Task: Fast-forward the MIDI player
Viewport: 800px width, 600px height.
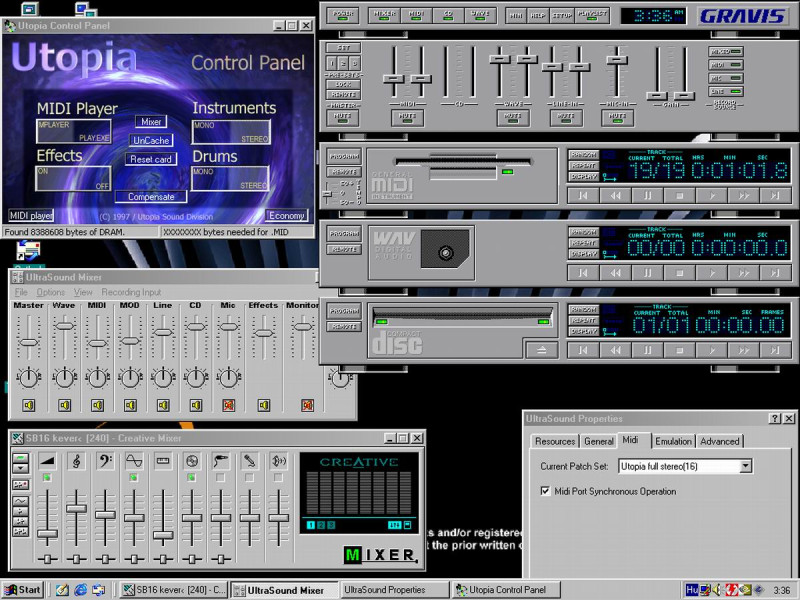Action: [744, 195]
